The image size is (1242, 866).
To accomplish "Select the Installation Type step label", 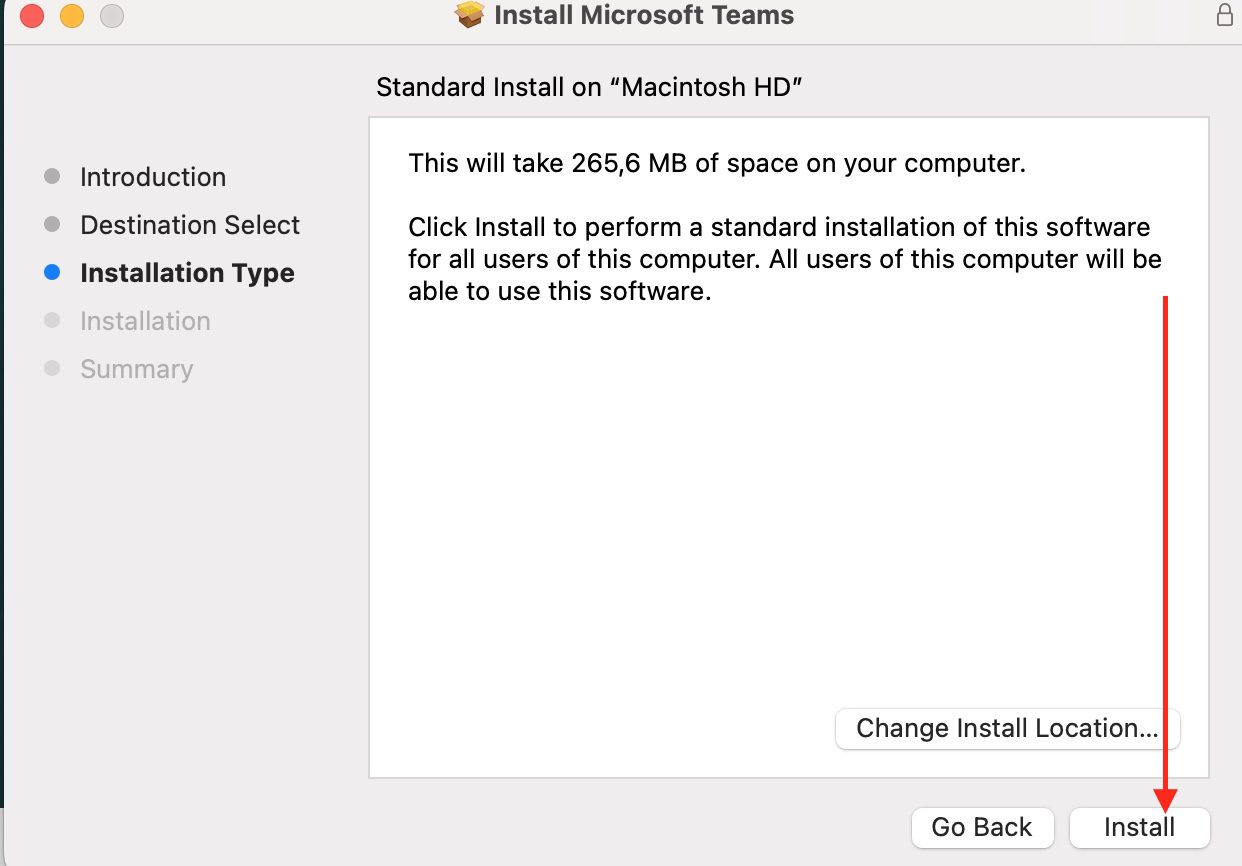I will [187, 273].
